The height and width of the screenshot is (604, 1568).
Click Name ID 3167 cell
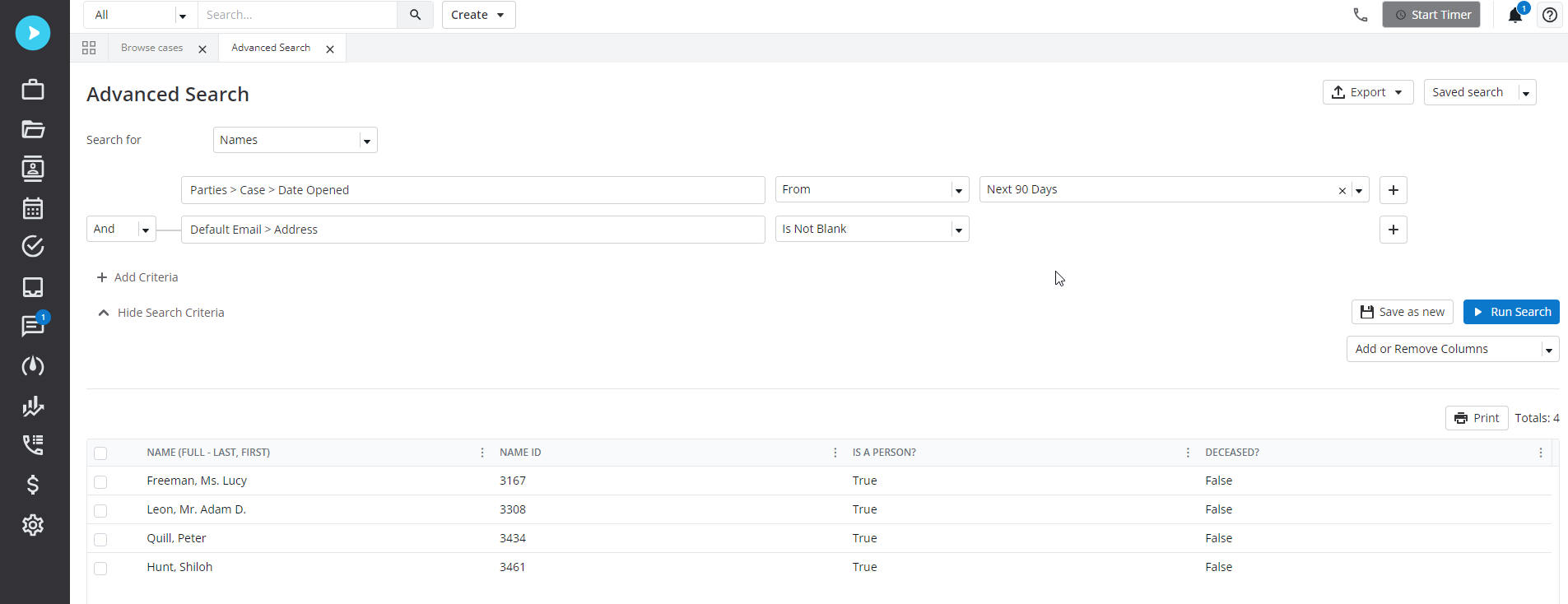tap(513, 481)
